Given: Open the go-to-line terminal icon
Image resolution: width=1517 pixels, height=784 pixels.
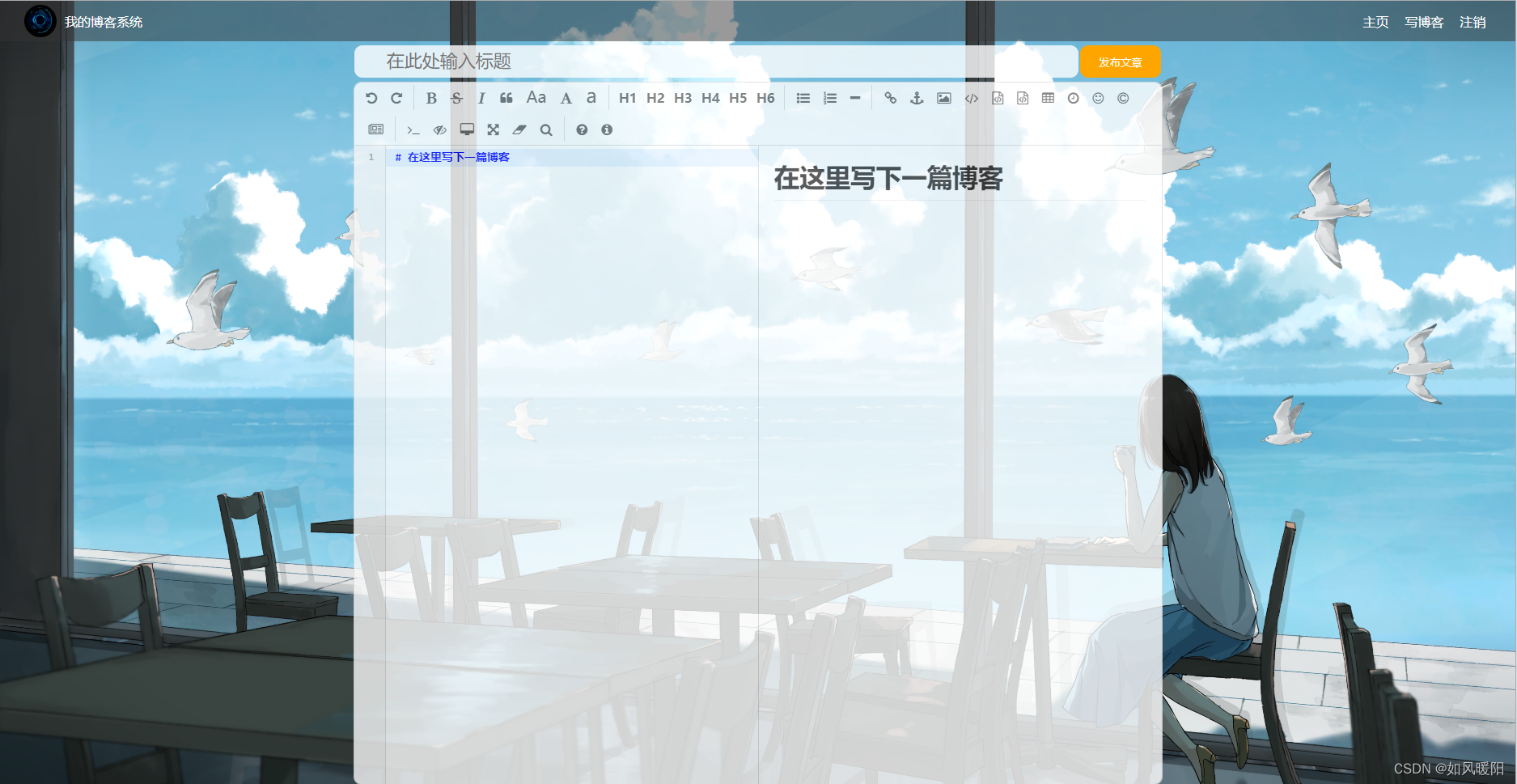Looking at the screenshot, I should pyautogui.click(x=413, y=129).
